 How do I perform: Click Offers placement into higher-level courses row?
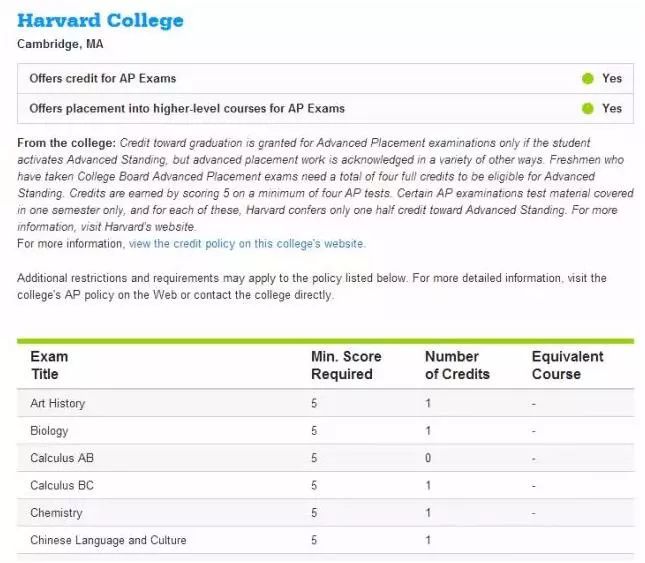pos(325,109)
